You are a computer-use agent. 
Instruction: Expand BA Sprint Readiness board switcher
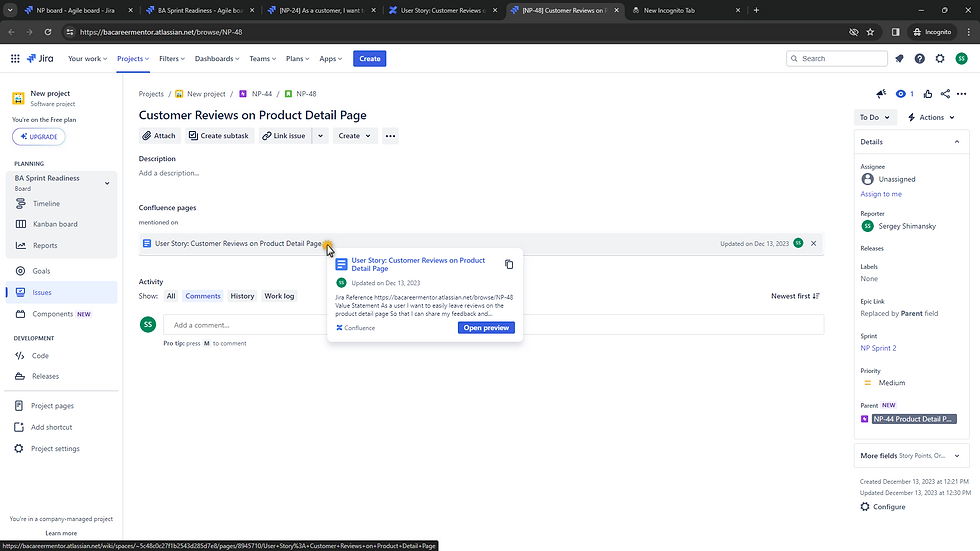click(107, 183)
